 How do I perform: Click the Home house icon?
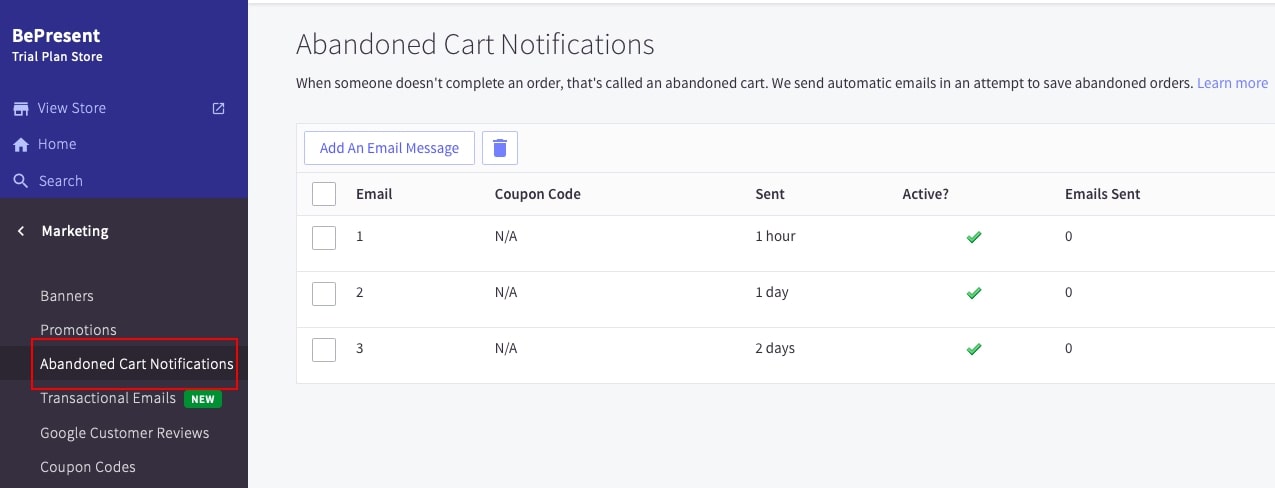coord(20,145)
